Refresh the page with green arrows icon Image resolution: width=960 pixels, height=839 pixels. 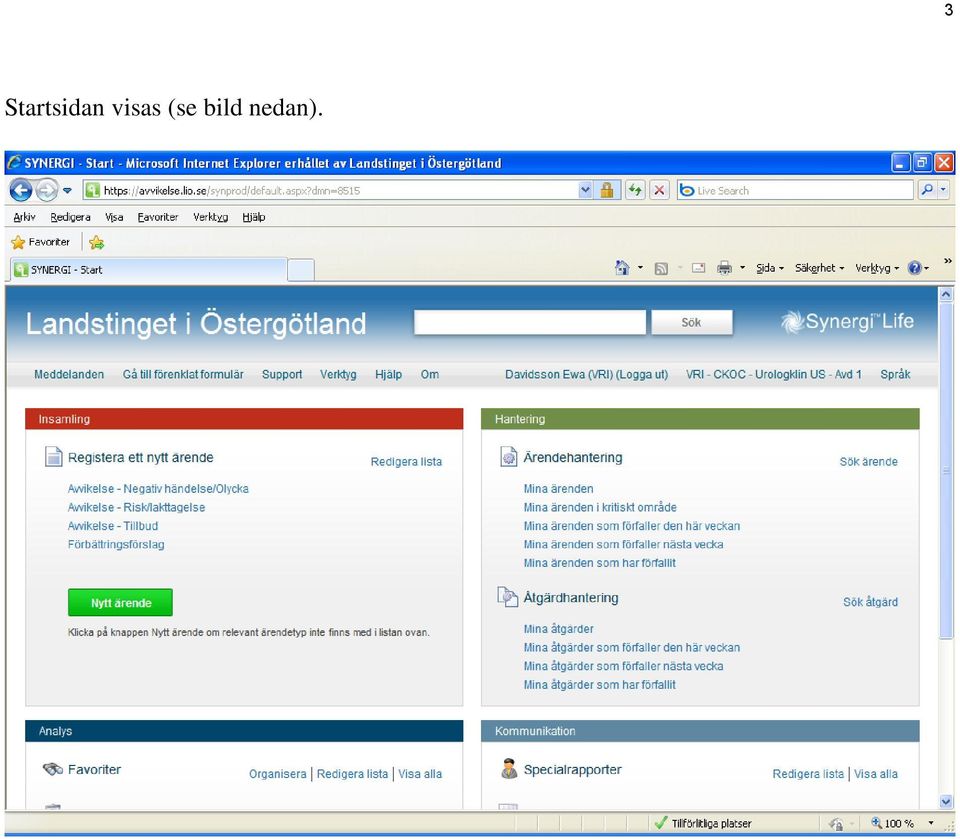(636, 190)
